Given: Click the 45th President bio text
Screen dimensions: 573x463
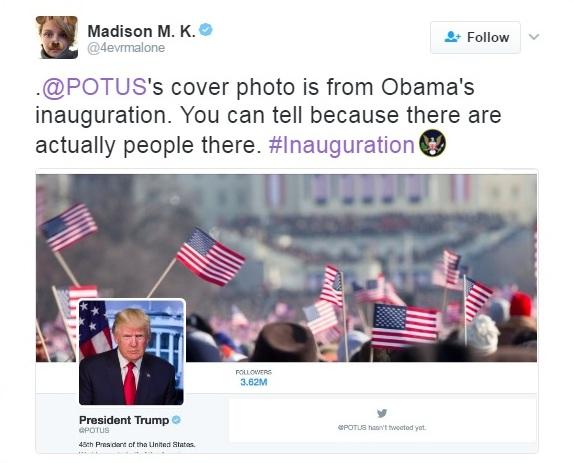Looking at the screenshot, I should [x=137, y=445].
